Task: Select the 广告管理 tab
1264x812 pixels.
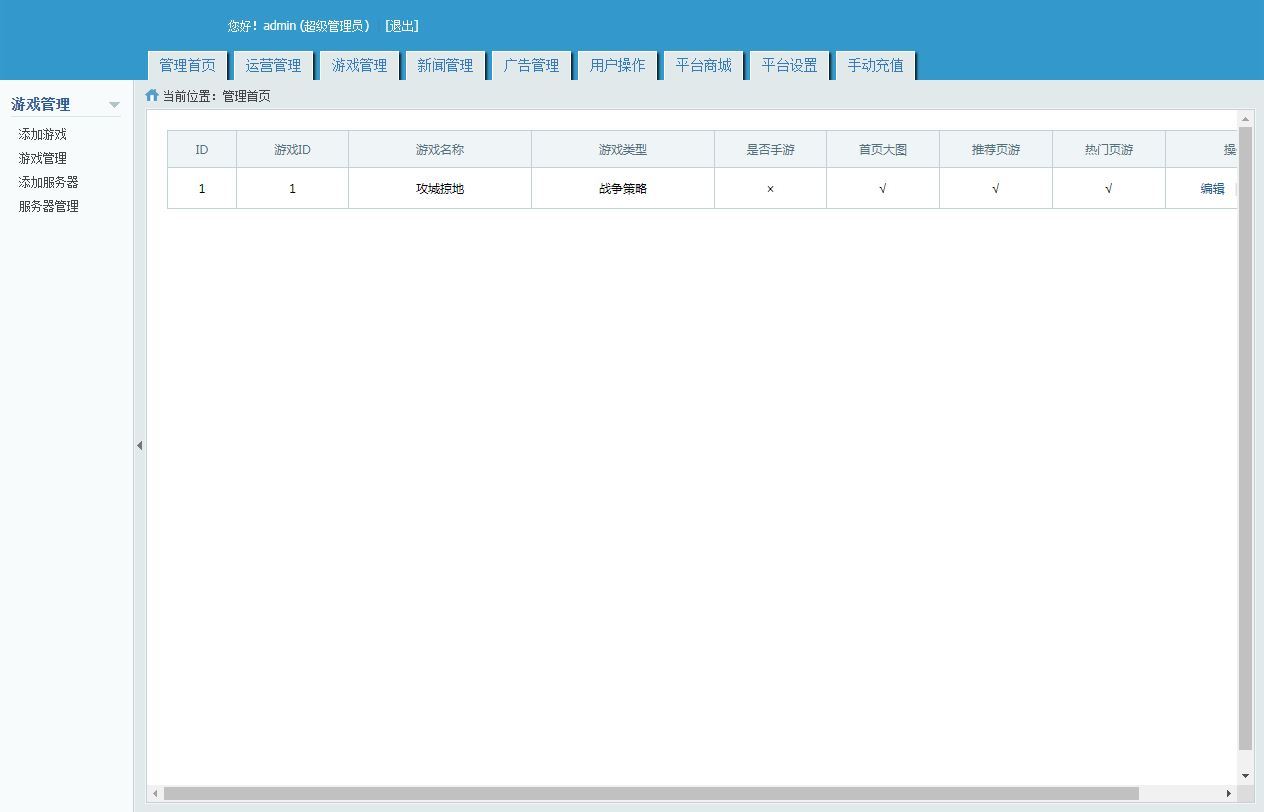Action: point(531,66)
